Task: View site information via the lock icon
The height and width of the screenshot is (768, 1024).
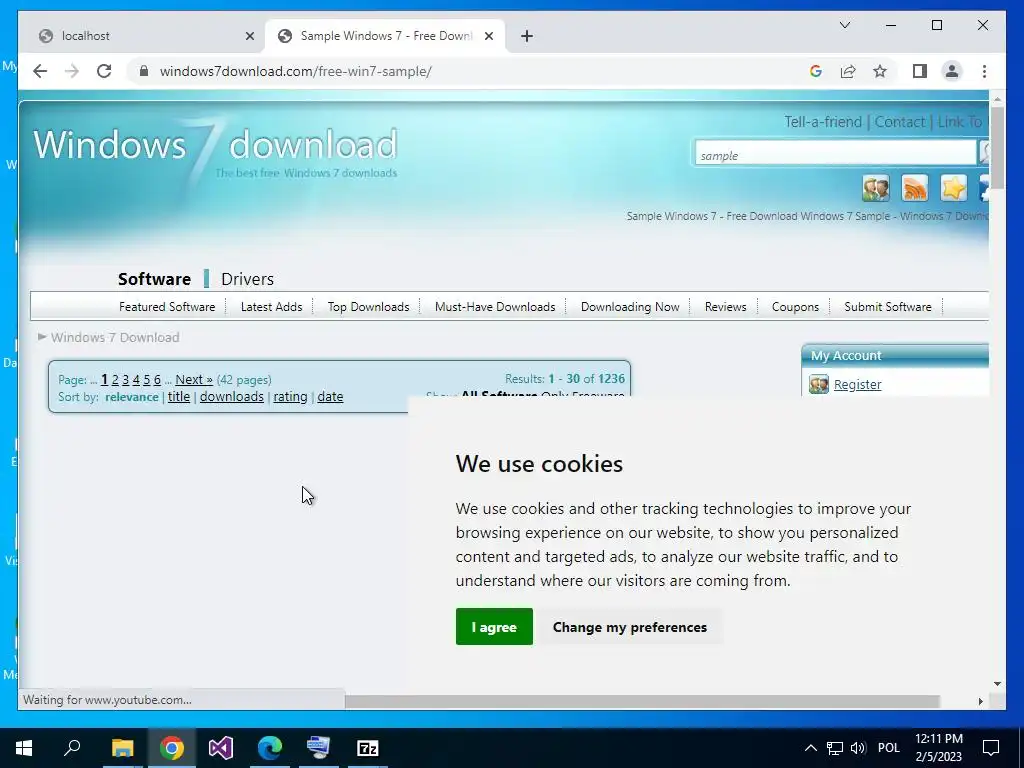Action: [x=144, y=71]
